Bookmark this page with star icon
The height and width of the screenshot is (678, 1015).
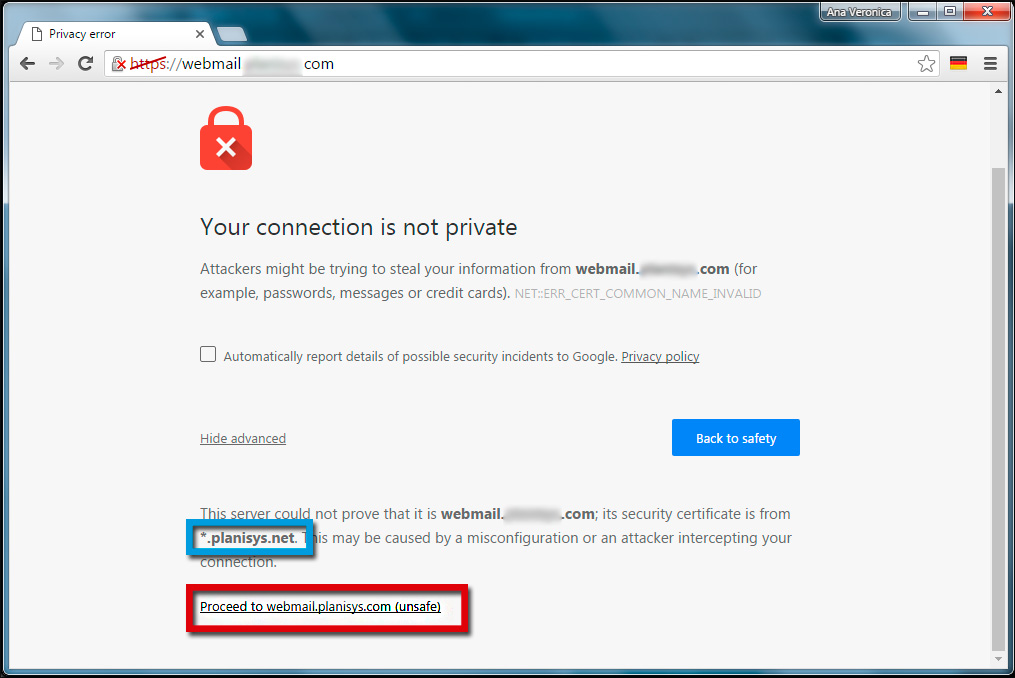(926, 63)
